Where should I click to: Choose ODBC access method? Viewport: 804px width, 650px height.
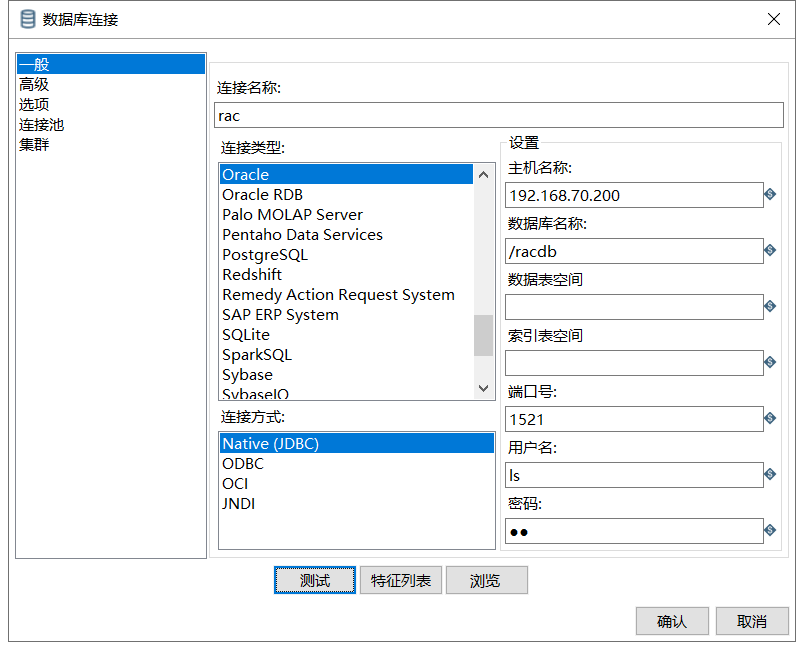point(357,463)
